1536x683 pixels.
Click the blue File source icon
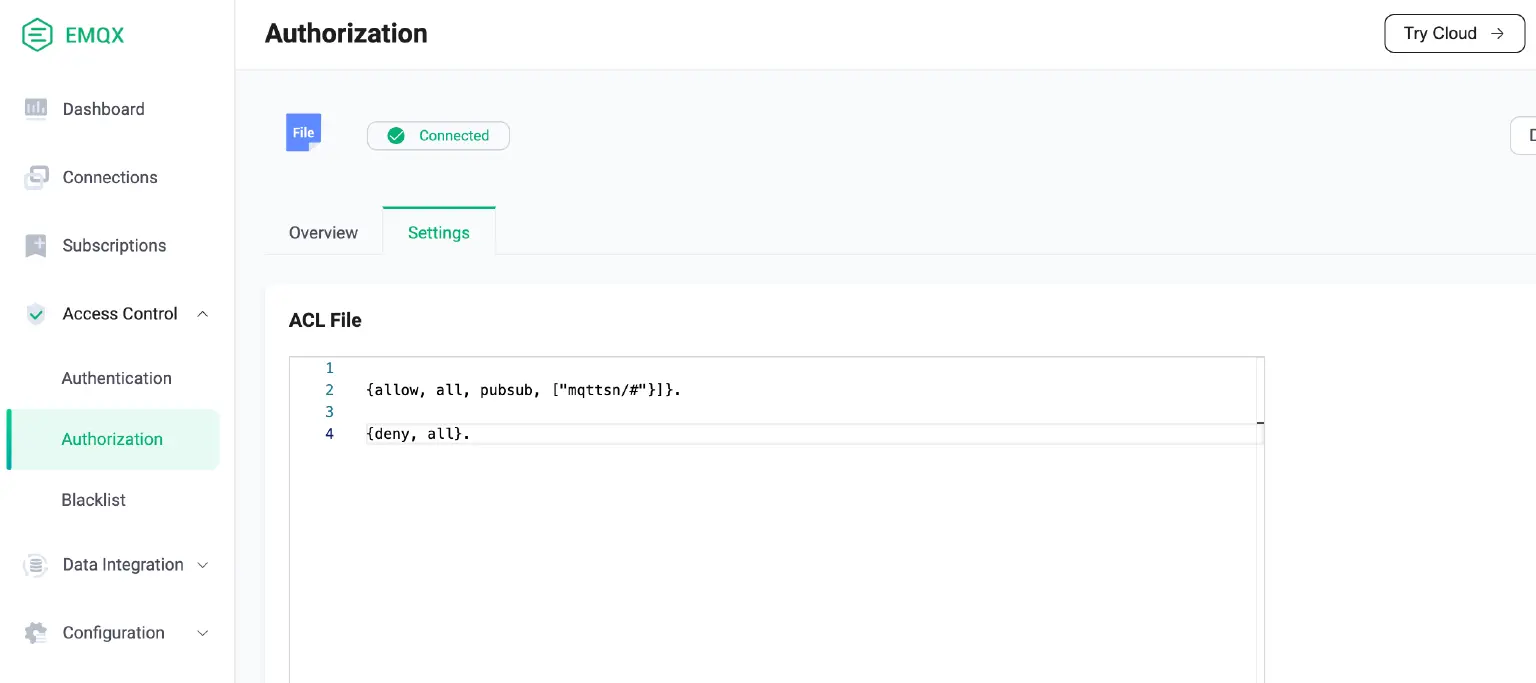pos(302,132)
